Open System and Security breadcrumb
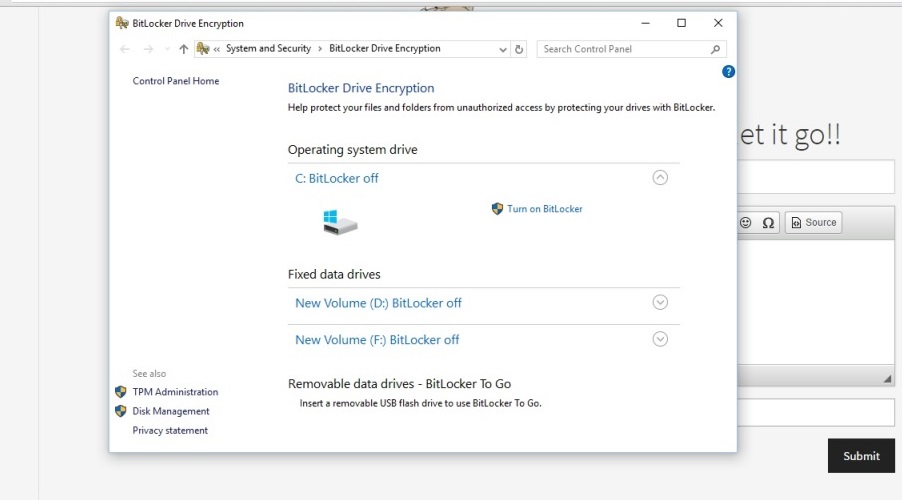The height and width of the screenshot is (500, 902). pos(268,48)
